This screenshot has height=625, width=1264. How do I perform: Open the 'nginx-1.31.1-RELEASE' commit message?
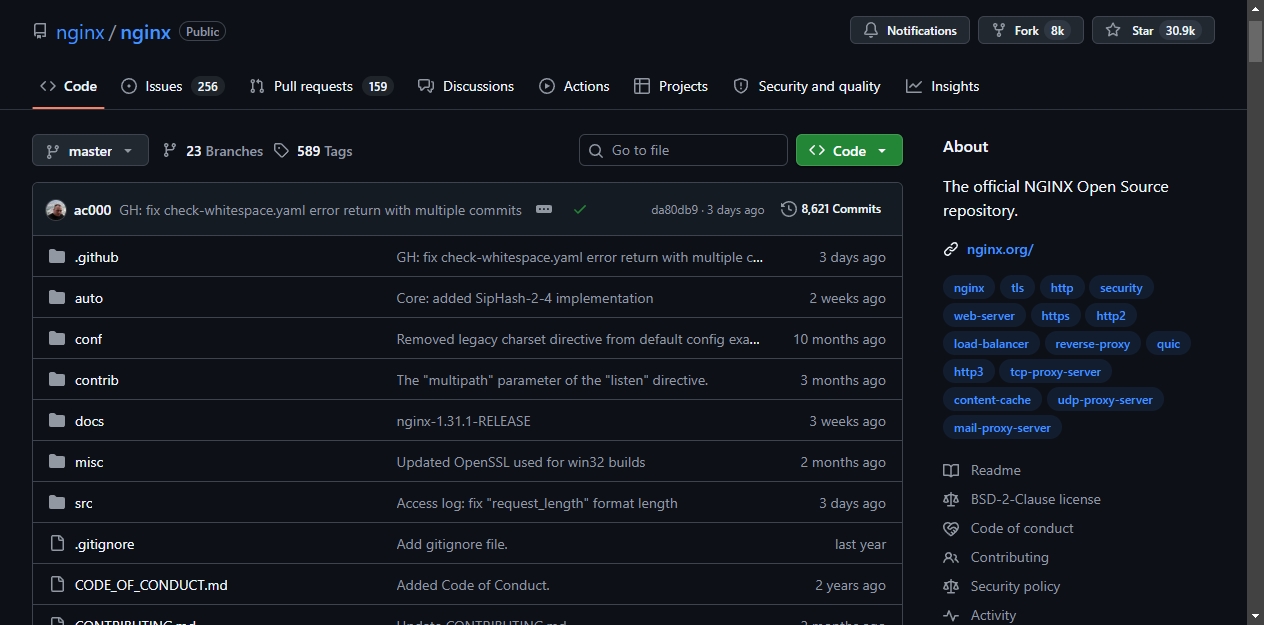pos(464,421)
